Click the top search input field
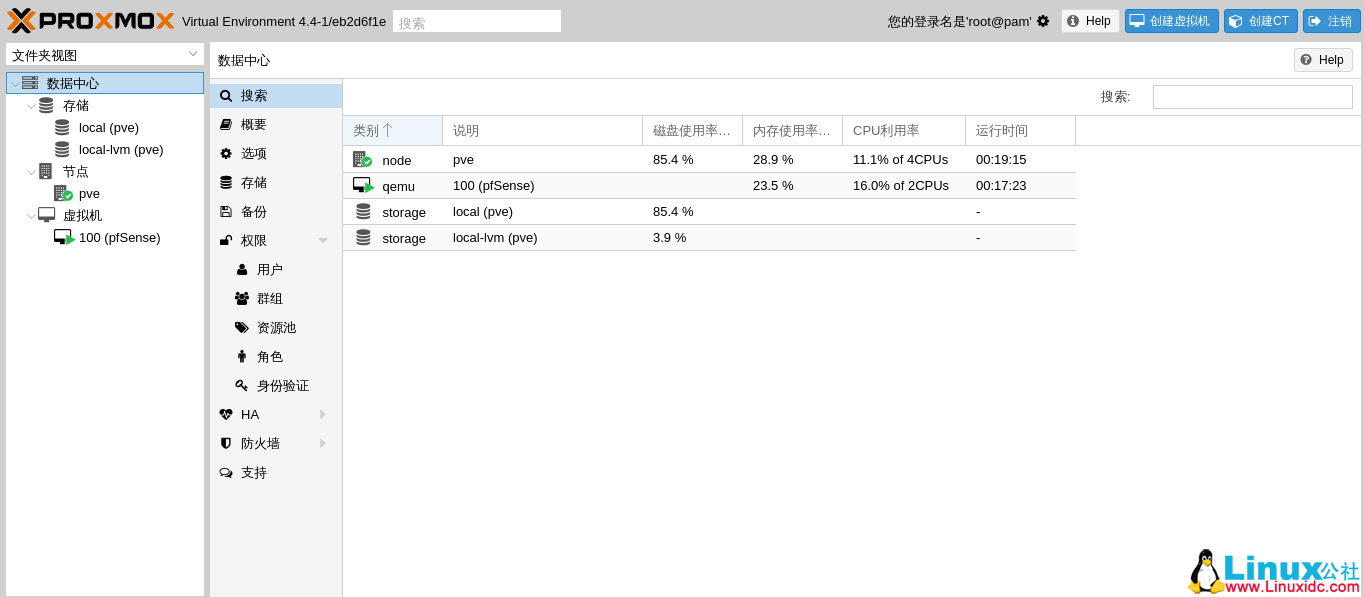Screen dimensions: 1364x597 click(x=477, y=20)
